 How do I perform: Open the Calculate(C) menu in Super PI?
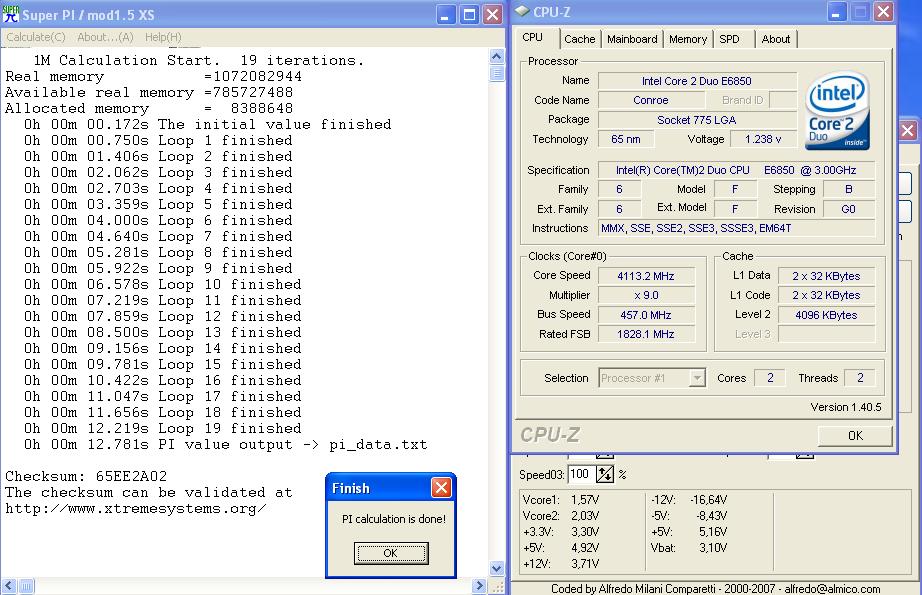point(36,37)
